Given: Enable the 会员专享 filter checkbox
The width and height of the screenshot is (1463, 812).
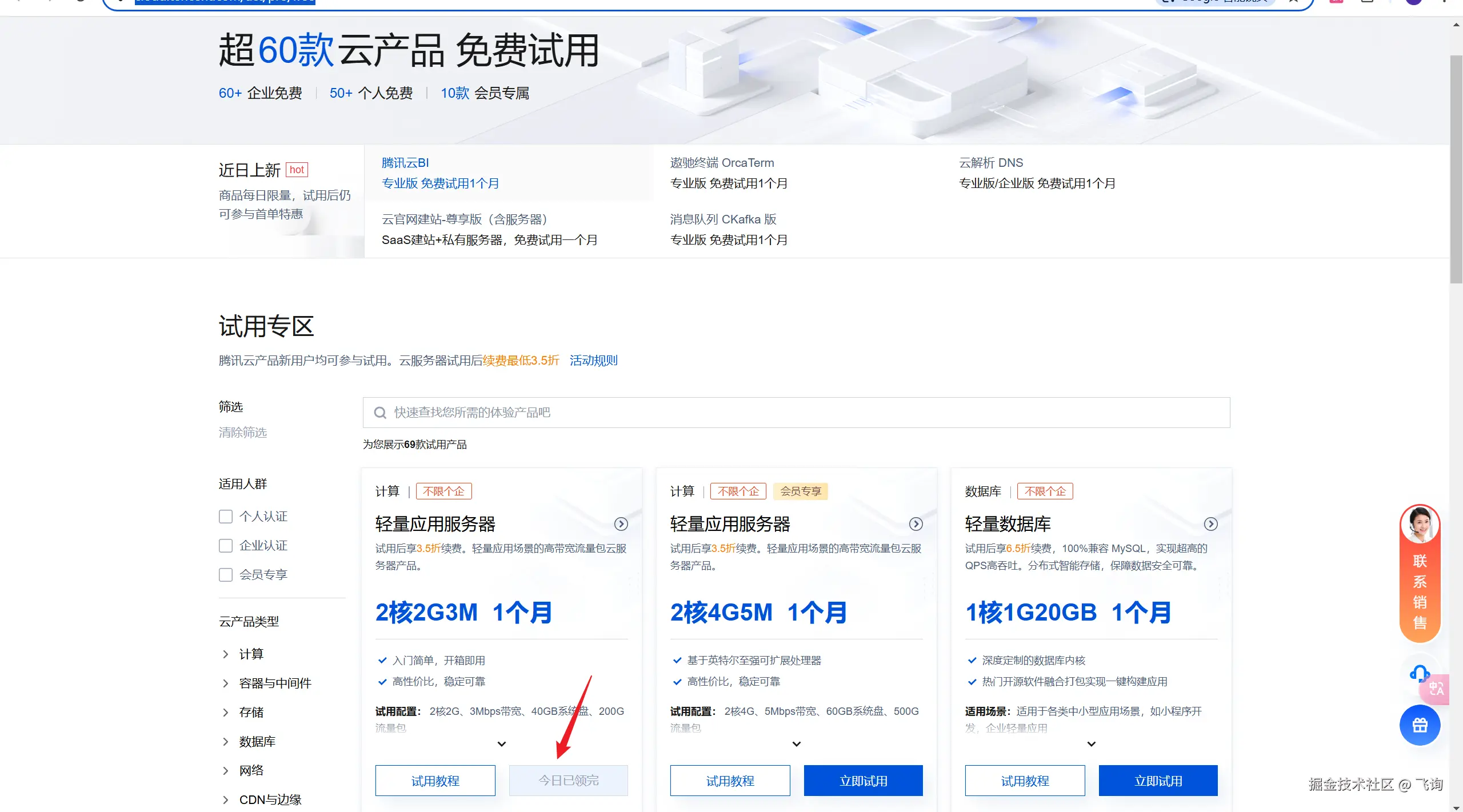Looking at the screenshot, I should click(226, 575).
